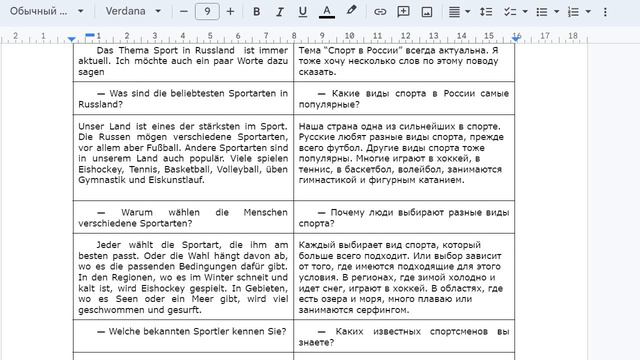Toggle underline formatting

click(x=302, y=11)
